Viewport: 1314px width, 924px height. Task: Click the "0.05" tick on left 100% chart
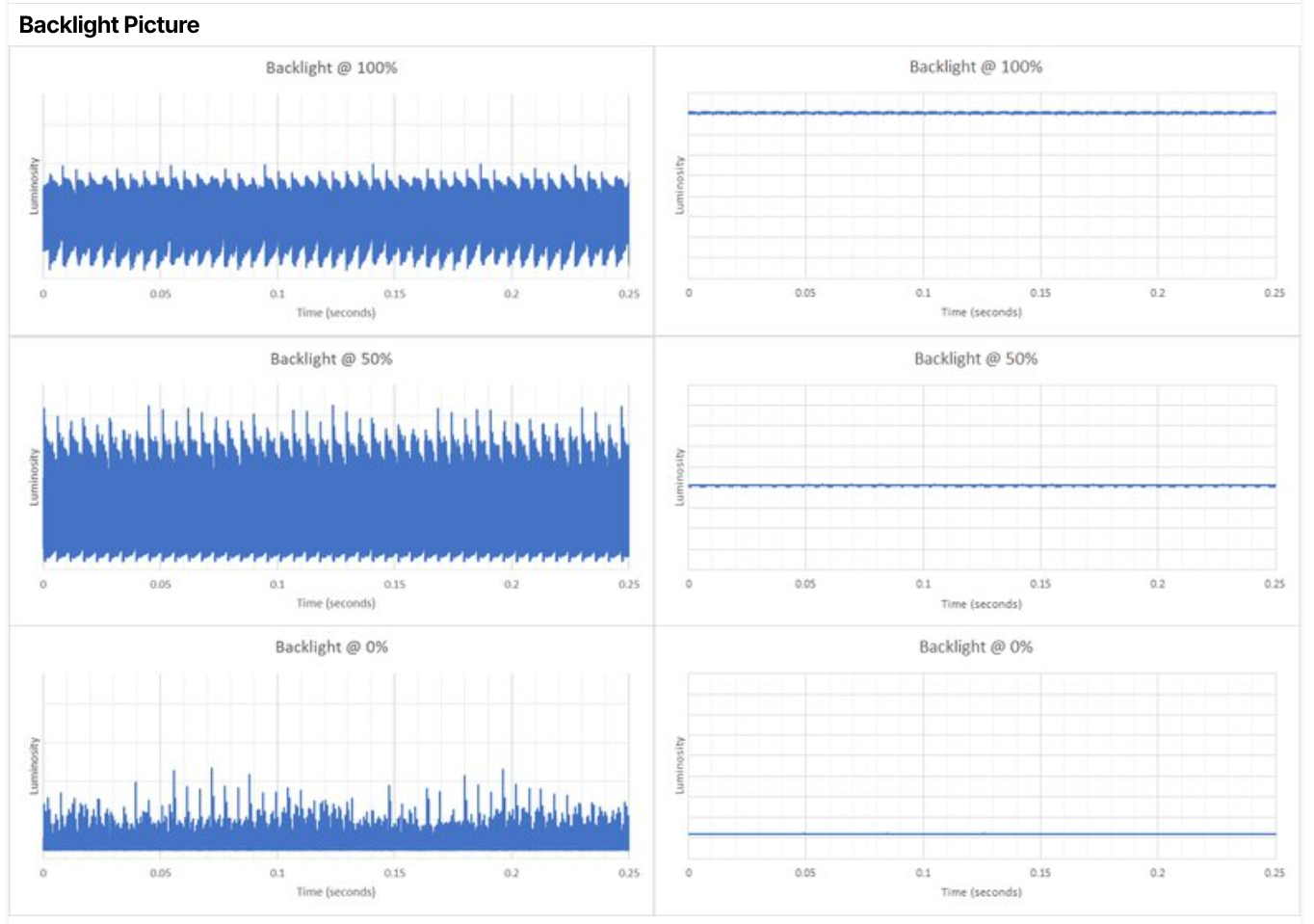coord(160,294)
